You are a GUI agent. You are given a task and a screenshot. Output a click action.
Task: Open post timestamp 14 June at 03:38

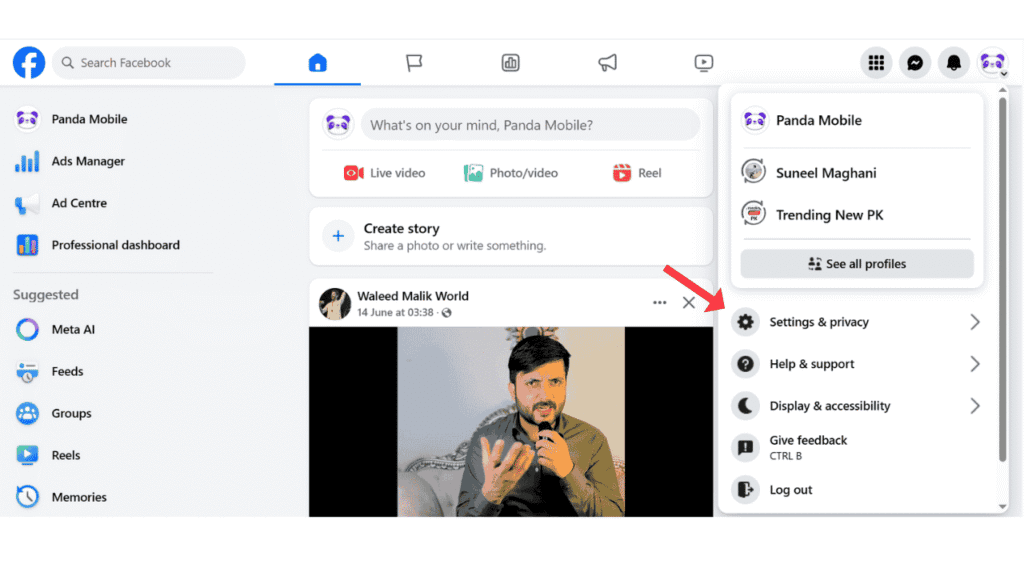pyautogui.click(x=395, y=313)
